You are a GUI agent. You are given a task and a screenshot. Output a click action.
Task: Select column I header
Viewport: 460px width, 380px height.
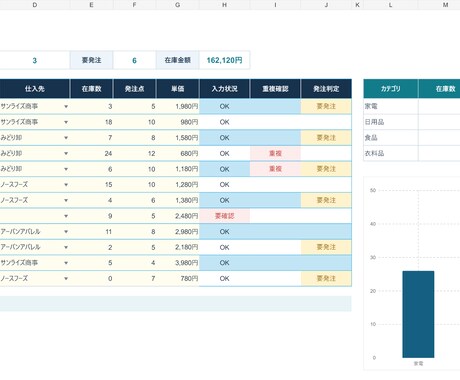(x=275, y=5)
